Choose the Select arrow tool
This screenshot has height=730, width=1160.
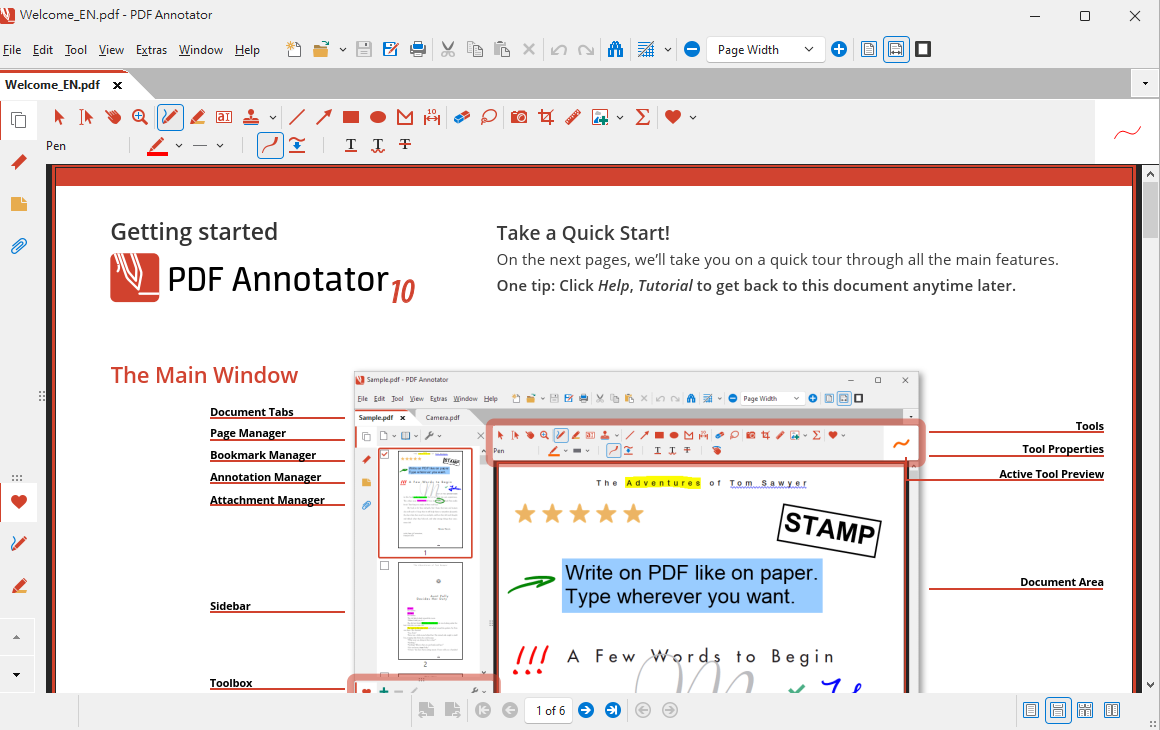[59, 117]
